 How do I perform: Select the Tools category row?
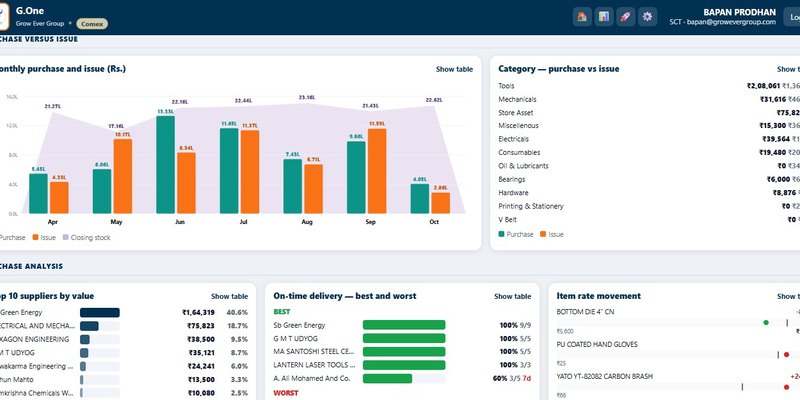click(649, 86)
